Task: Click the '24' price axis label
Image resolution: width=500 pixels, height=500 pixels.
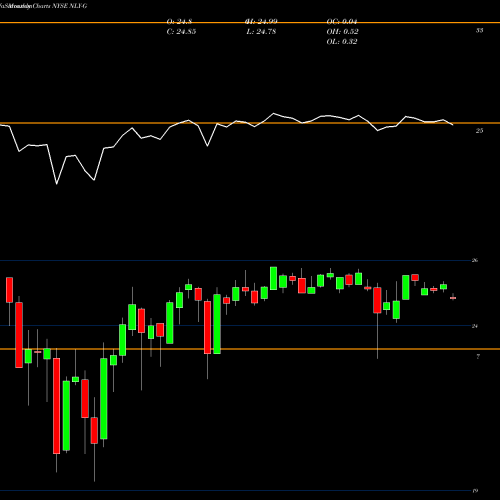Action: pyautogui.click(x=475, y=326)
